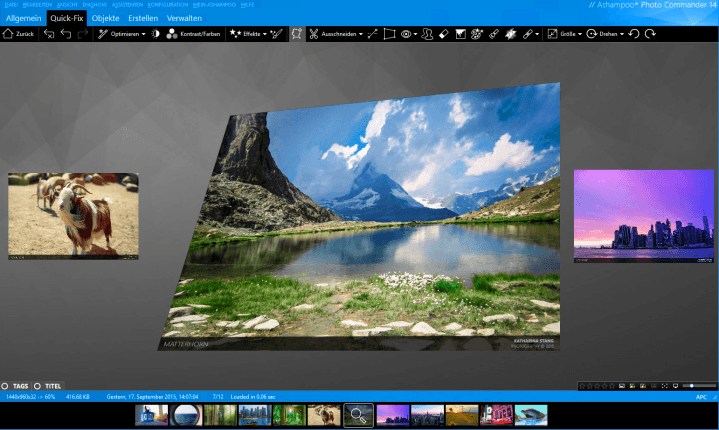
Task: Open the Mein Ashampoo menu
Action: coord(214,5)
